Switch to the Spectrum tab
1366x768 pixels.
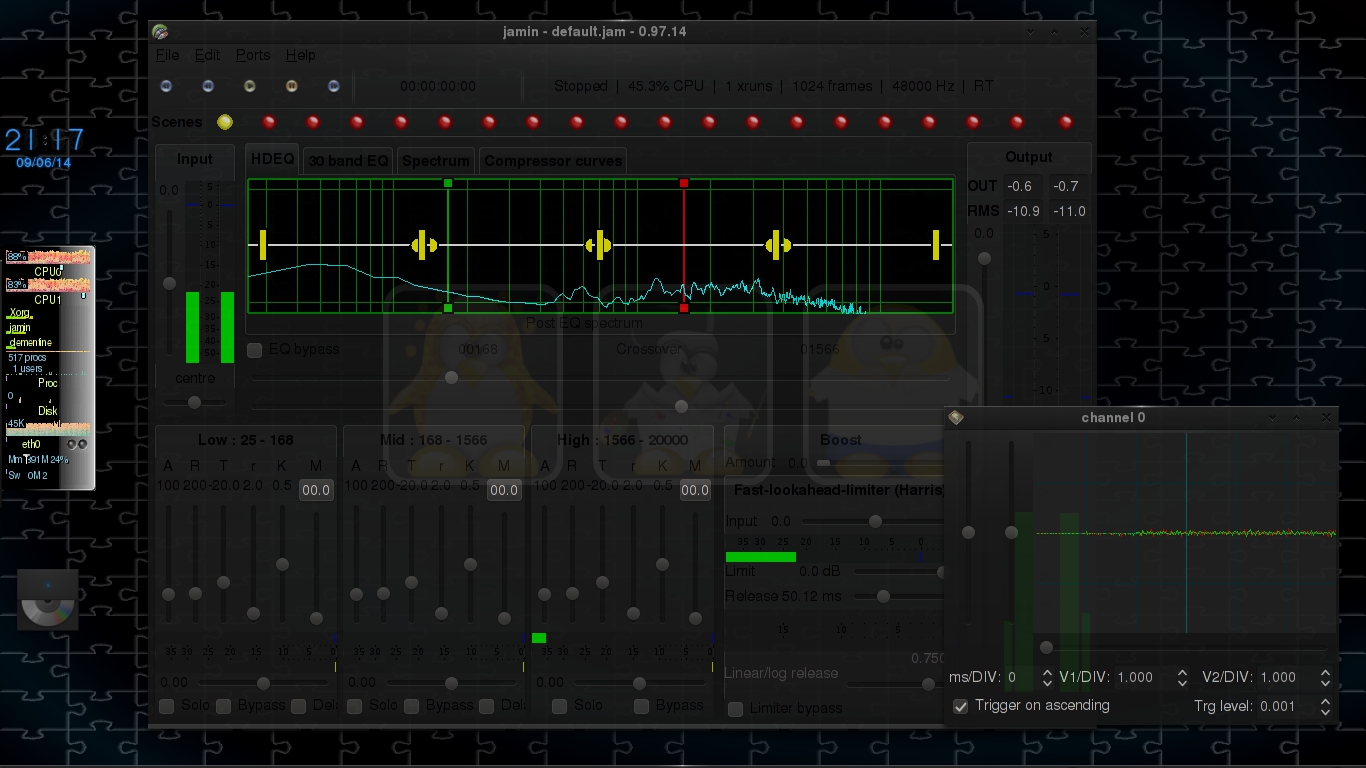[436, 160]
